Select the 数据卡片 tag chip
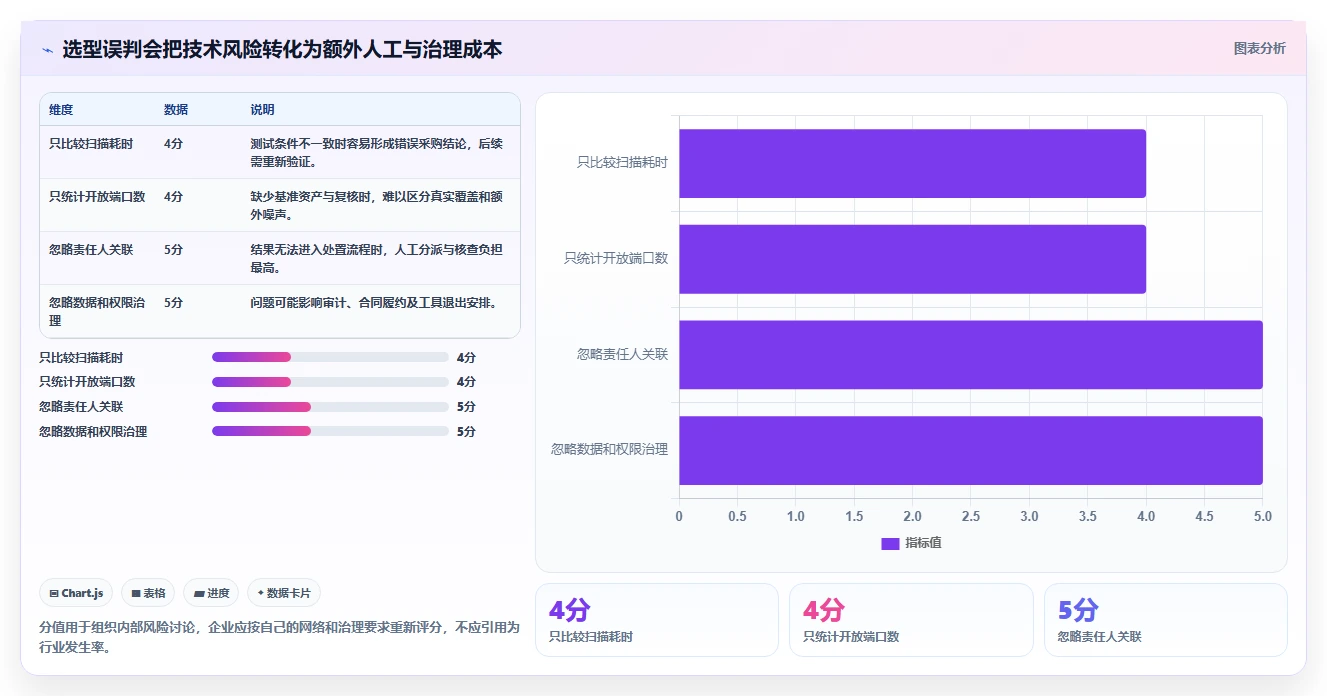Screen dimensions: 1327x696 click(284, 593)
